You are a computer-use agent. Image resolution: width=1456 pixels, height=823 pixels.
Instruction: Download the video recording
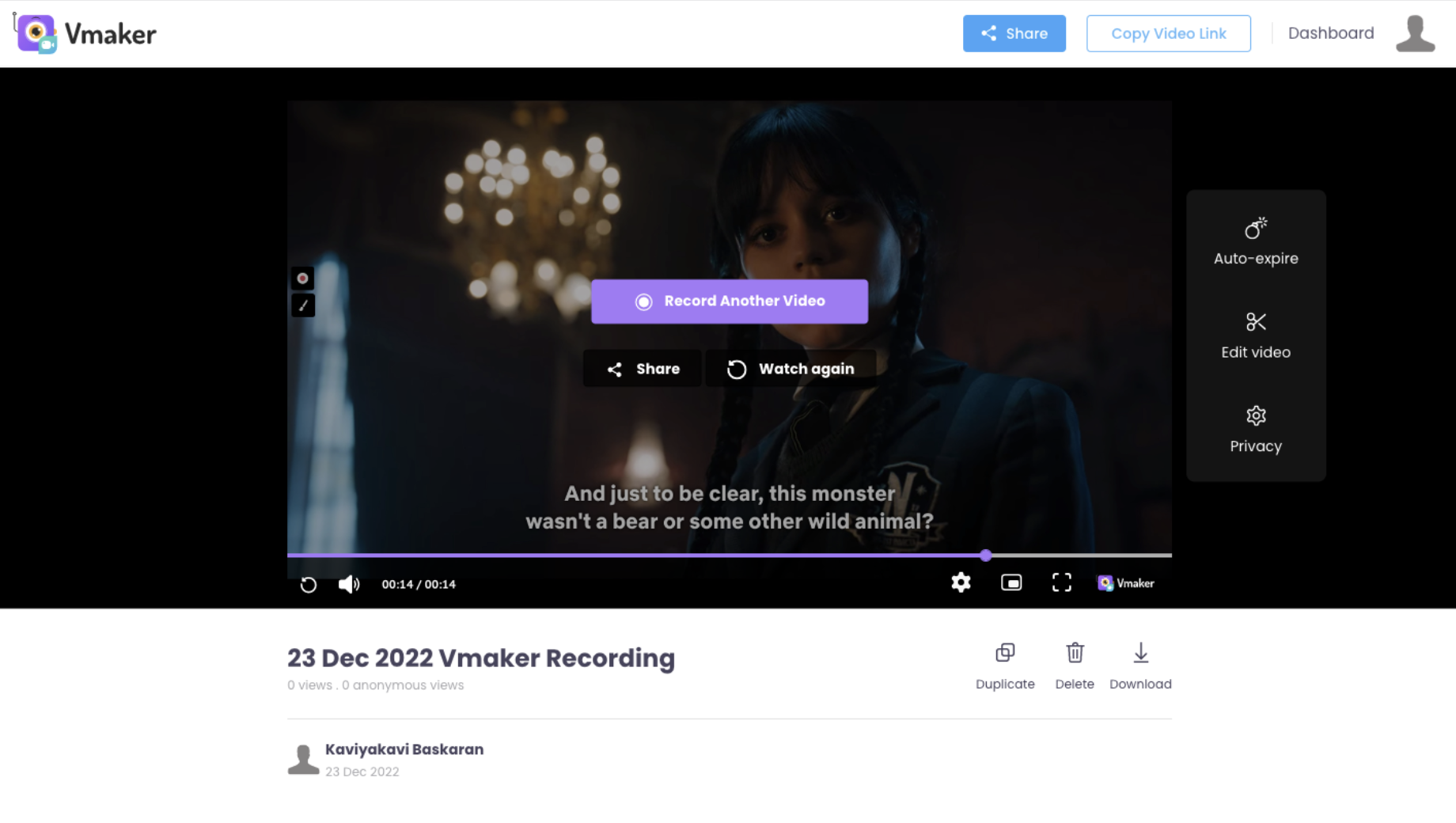1140,666
